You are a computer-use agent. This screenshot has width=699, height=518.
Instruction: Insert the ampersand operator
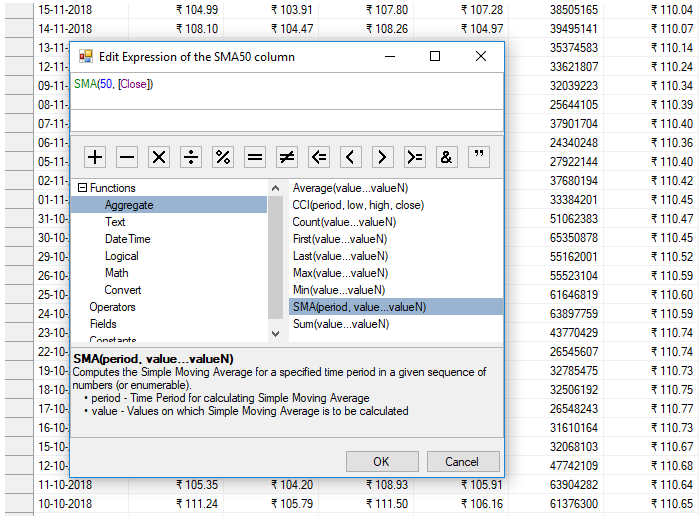(447, 157)
